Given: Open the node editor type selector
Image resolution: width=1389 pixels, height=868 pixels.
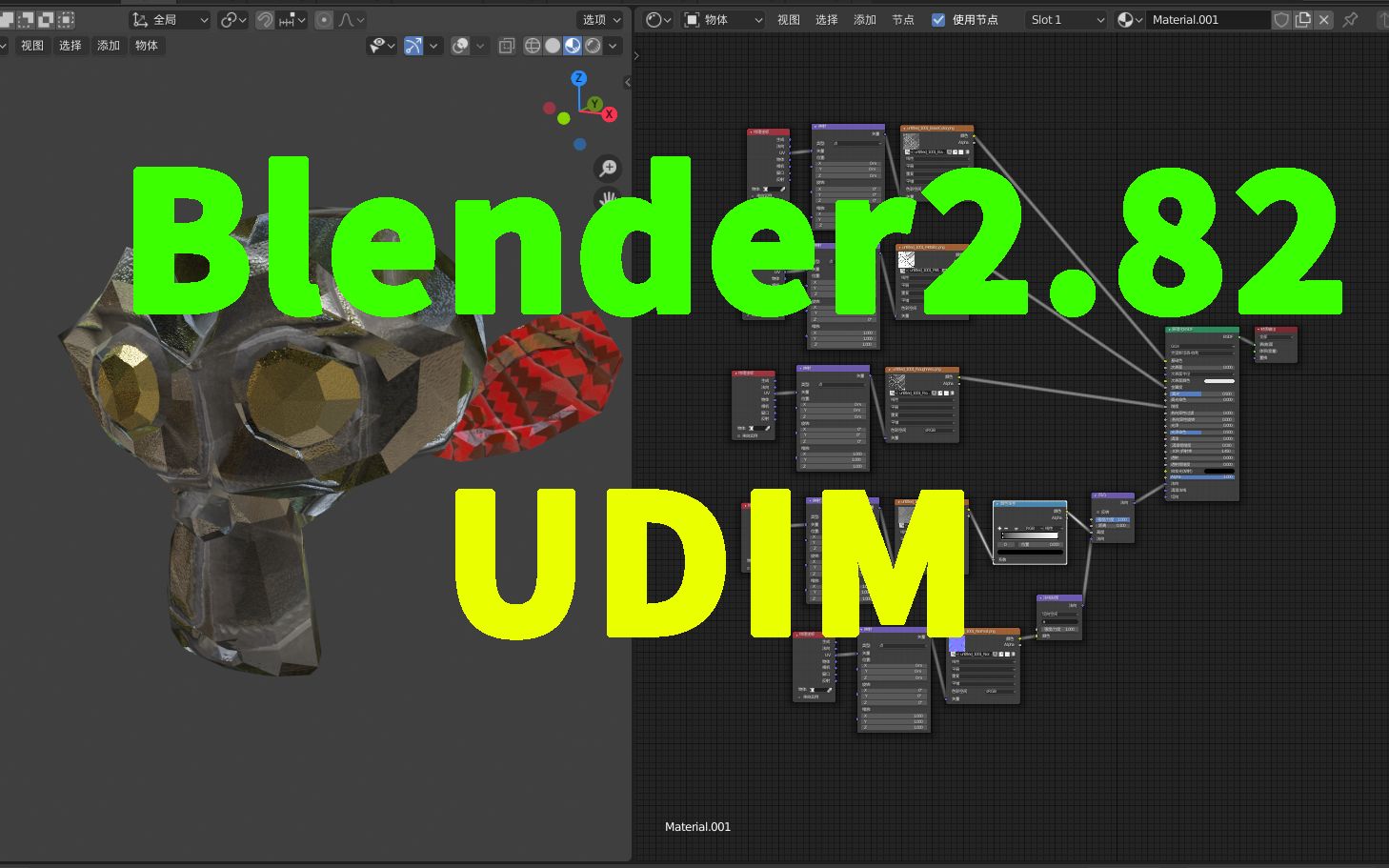Looking at the screenshot, I should 658,19.
